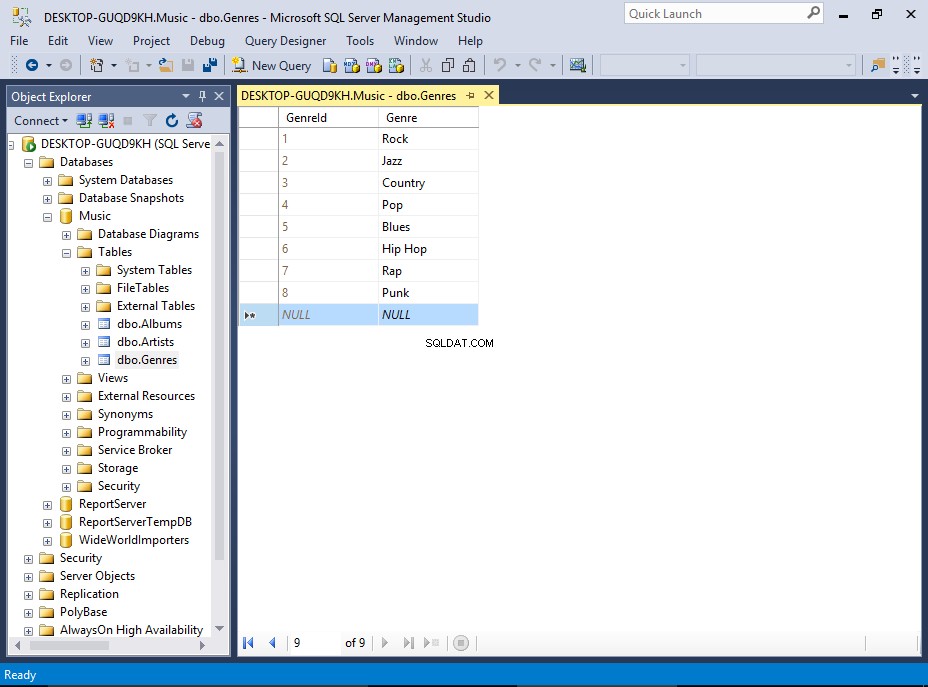The image size is (928, 687).
Task: Click the Stop Activity icon in Object Explorer
Action: (x=128, y=121)
